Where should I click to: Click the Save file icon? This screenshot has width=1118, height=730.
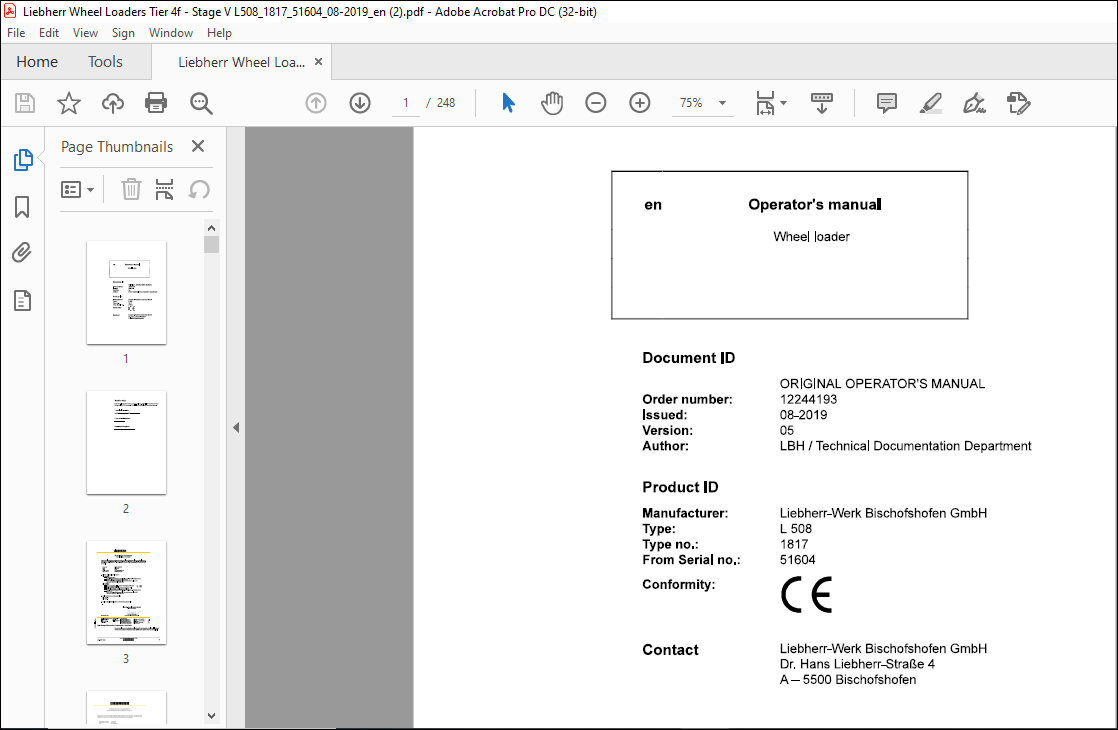25,103
